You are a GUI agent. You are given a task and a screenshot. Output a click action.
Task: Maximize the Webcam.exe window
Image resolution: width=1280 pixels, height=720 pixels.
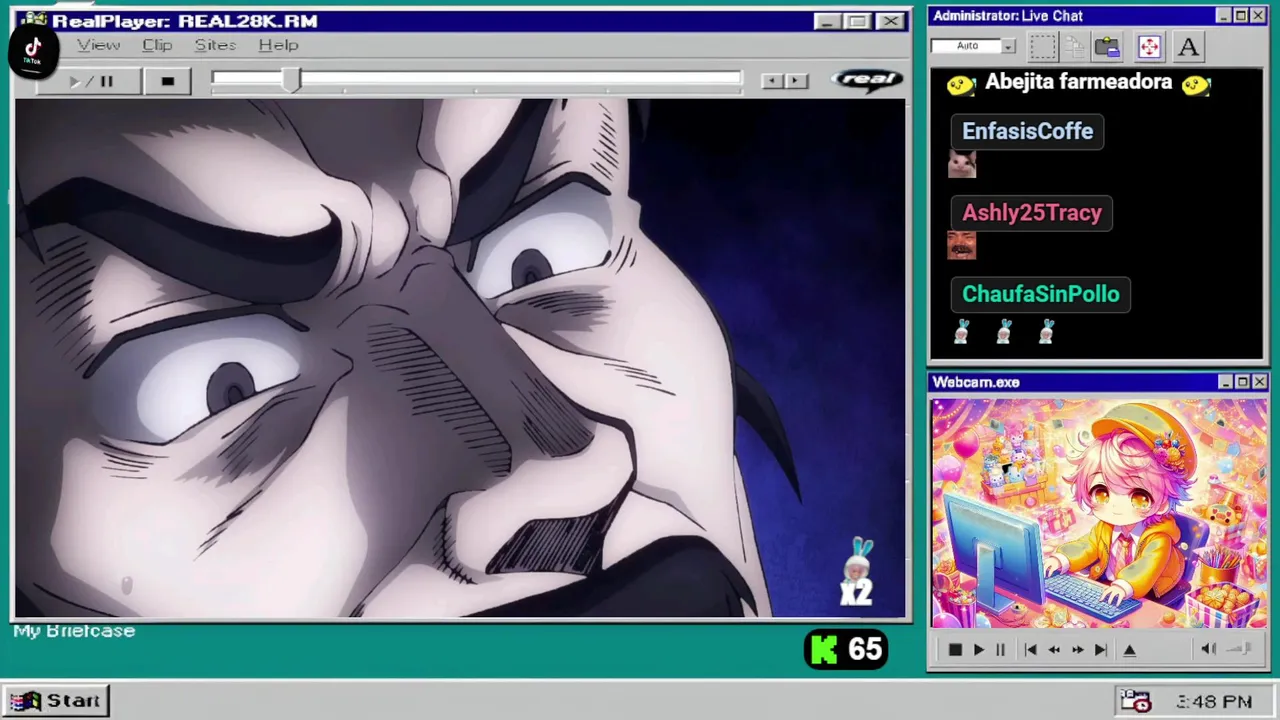pos(1242,382)
